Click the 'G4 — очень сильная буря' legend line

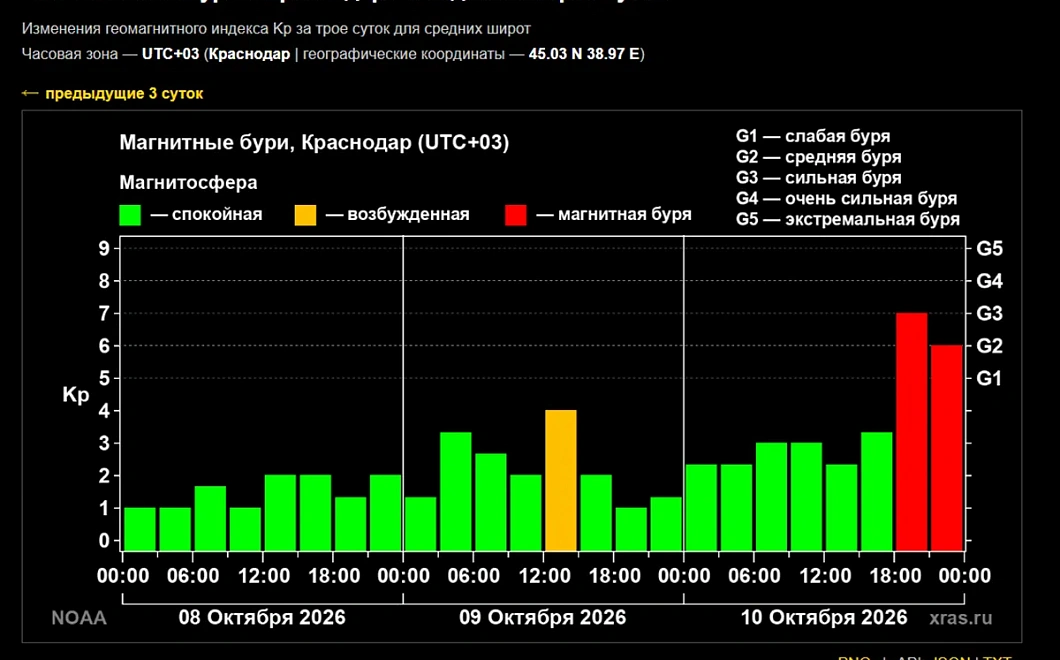click(x=846, y=199)
